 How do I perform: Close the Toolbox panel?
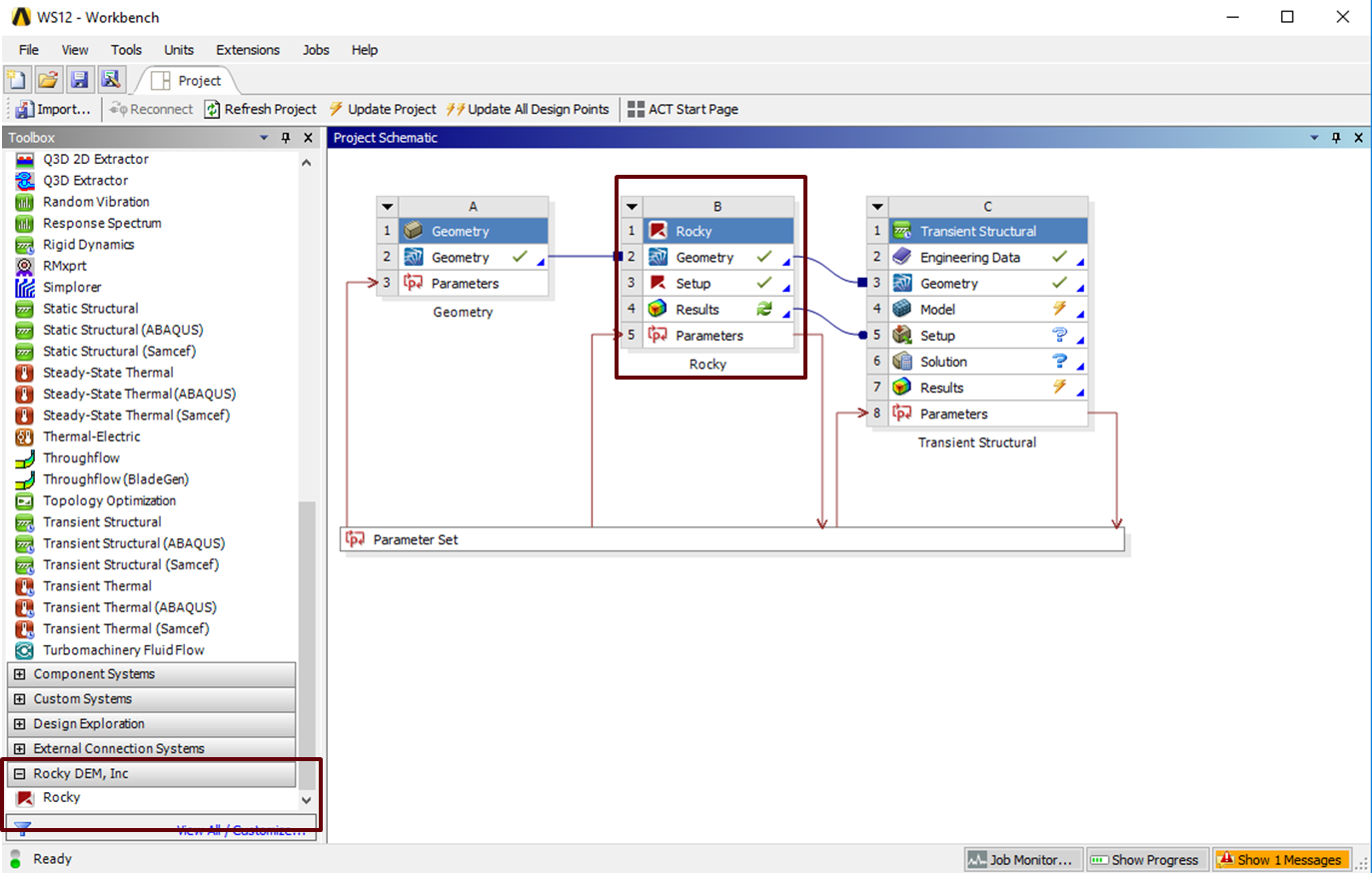[x=308, y=138]
